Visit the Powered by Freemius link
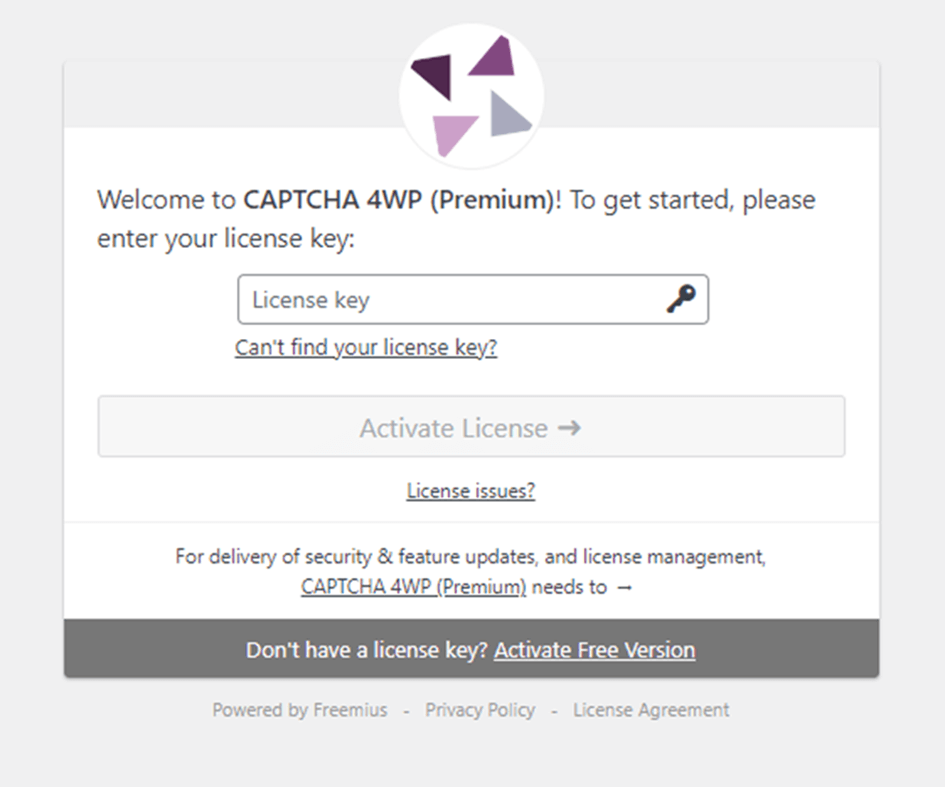 (x=300, y=710)
